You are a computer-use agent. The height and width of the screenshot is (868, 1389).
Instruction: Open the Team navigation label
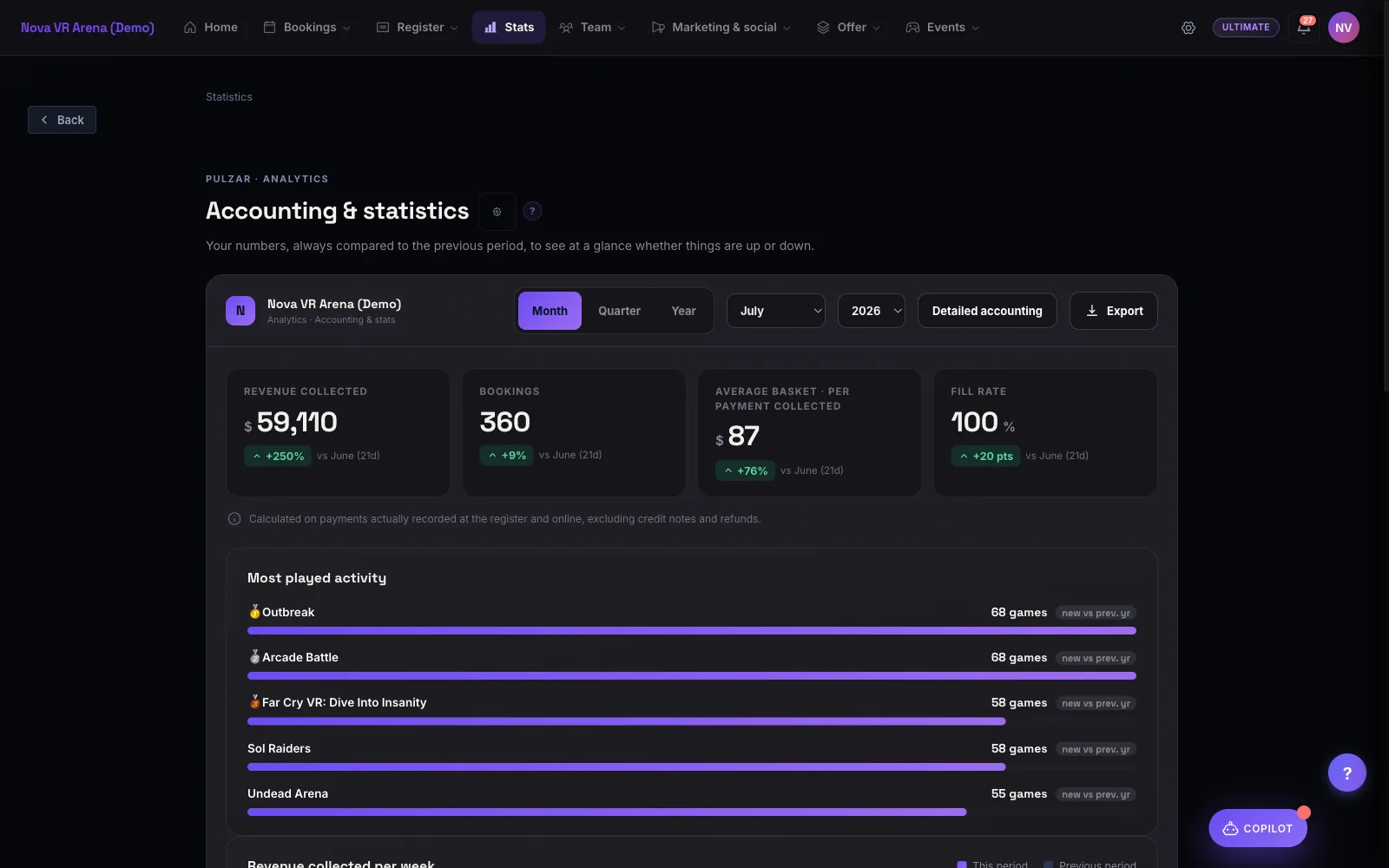coord(596,28)
